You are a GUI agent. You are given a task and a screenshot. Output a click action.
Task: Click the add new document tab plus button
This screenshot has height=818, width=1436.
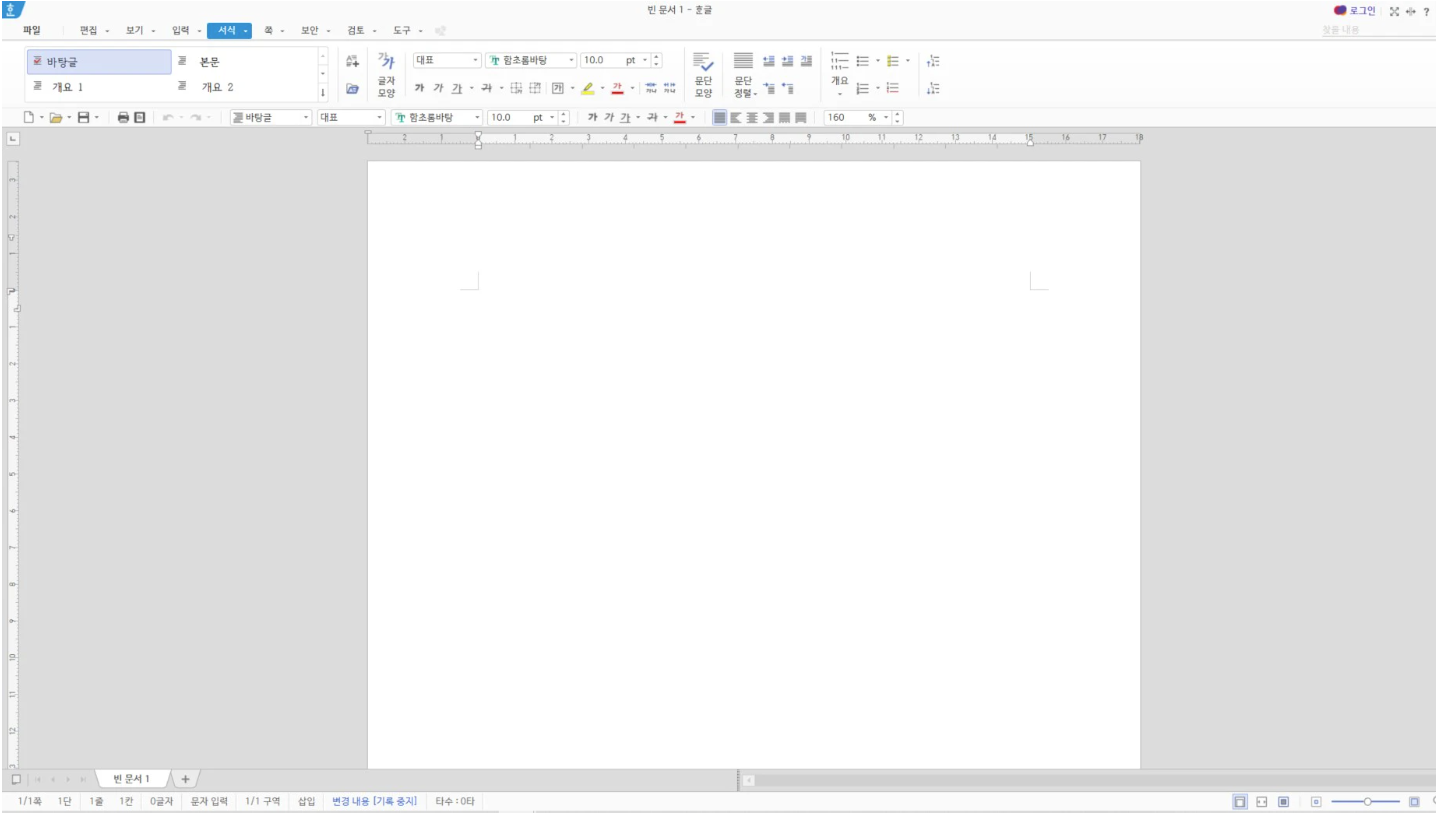(185, 779)
